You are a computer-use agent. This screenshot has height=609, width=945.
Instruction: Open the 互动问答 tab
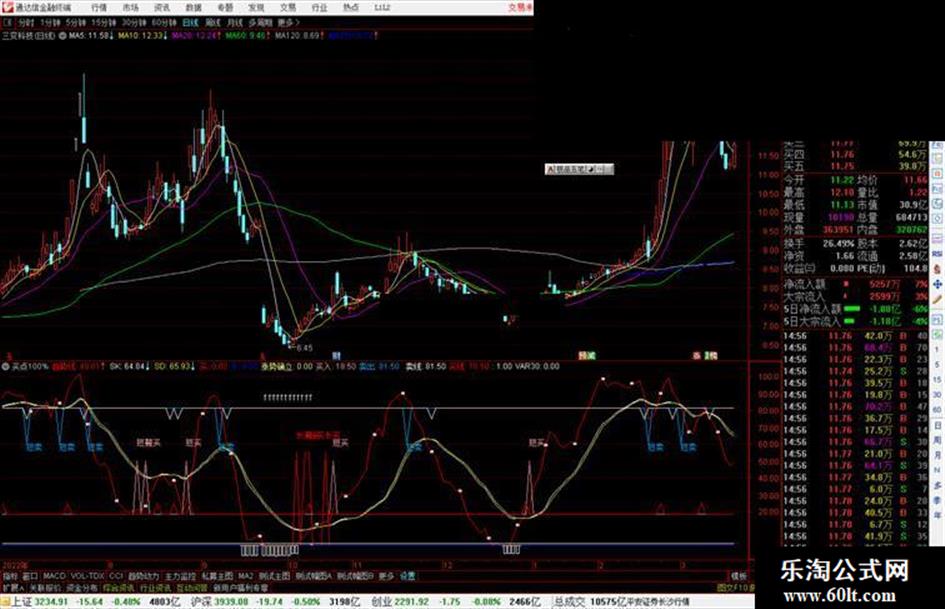[192, 587]
